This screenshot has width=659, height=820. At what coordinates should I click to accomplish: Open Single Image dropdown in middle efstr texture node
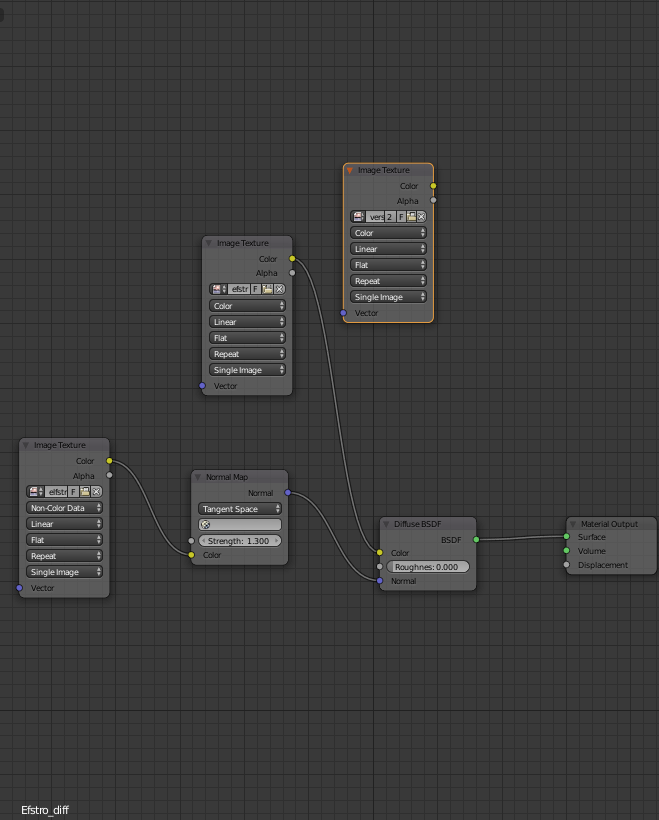click(247, 370)
